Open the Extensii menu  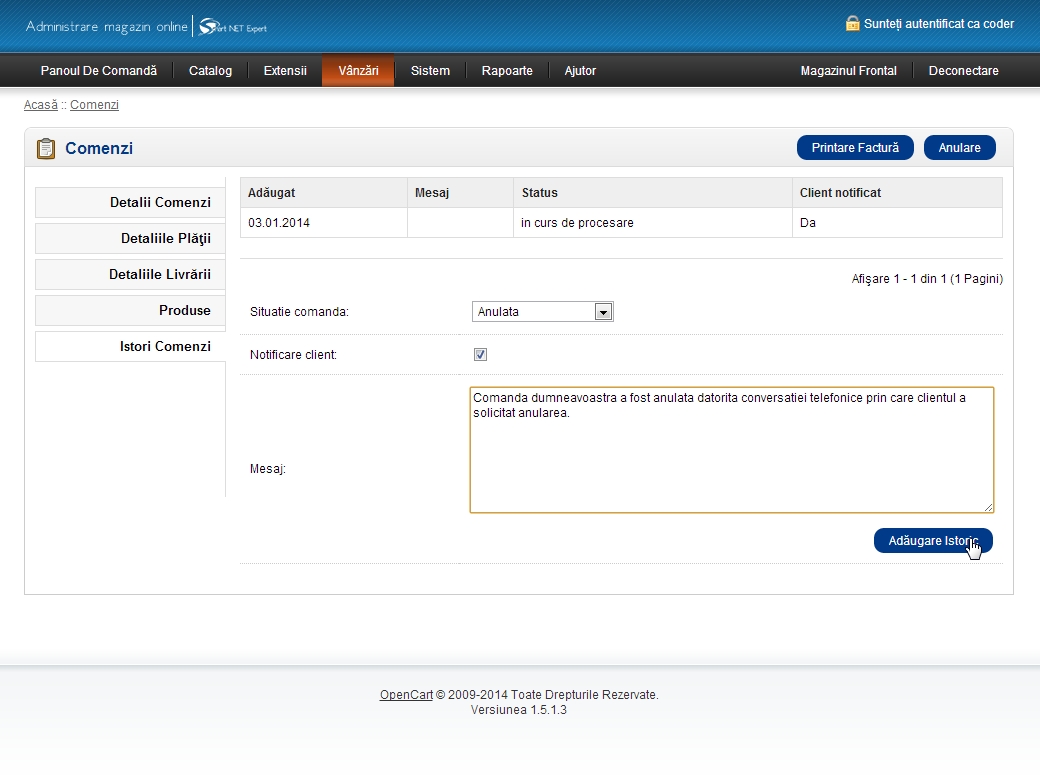click(x=285, y=71)
